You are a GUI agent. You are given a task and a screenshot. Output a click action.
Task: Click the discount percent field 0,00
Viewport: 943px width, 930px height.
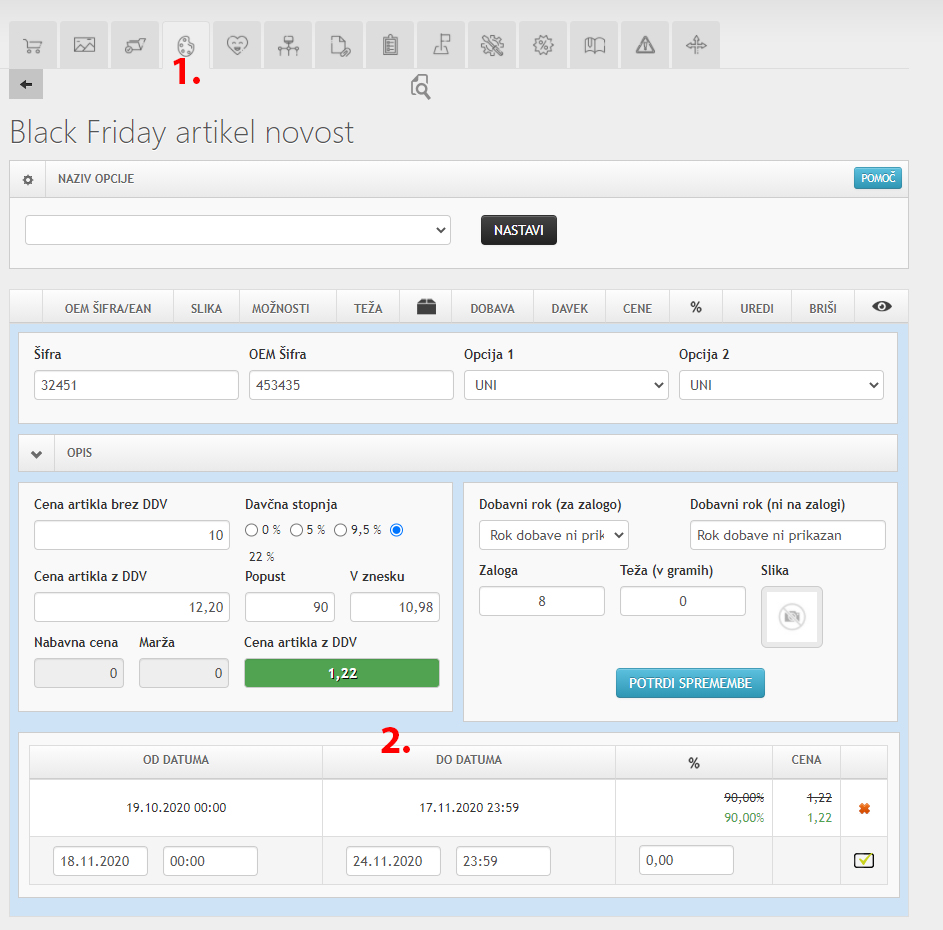click(686, 860)
